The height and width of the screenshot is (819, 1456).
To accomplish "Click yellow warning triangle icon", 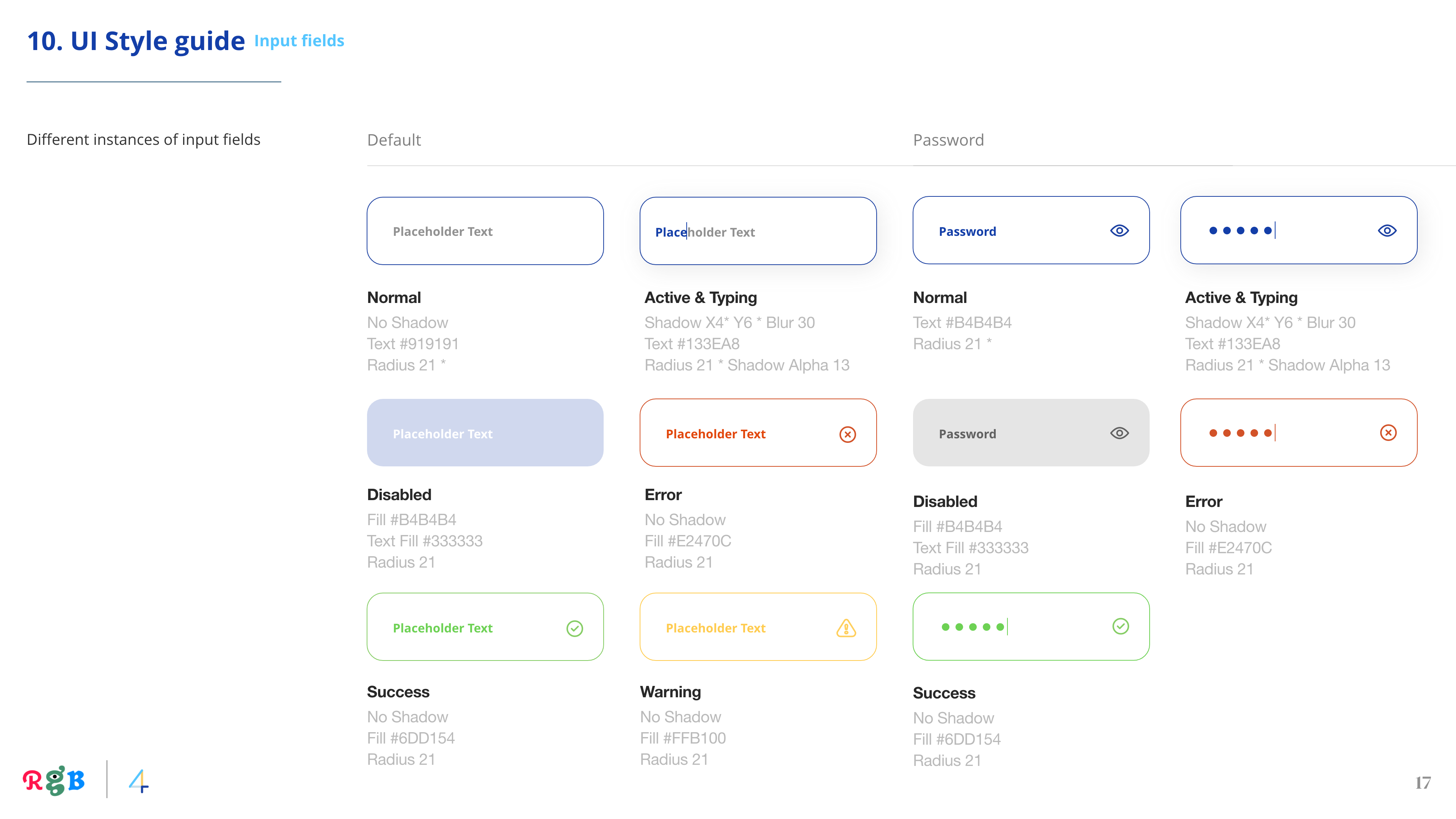I will [x=846, y=628].
